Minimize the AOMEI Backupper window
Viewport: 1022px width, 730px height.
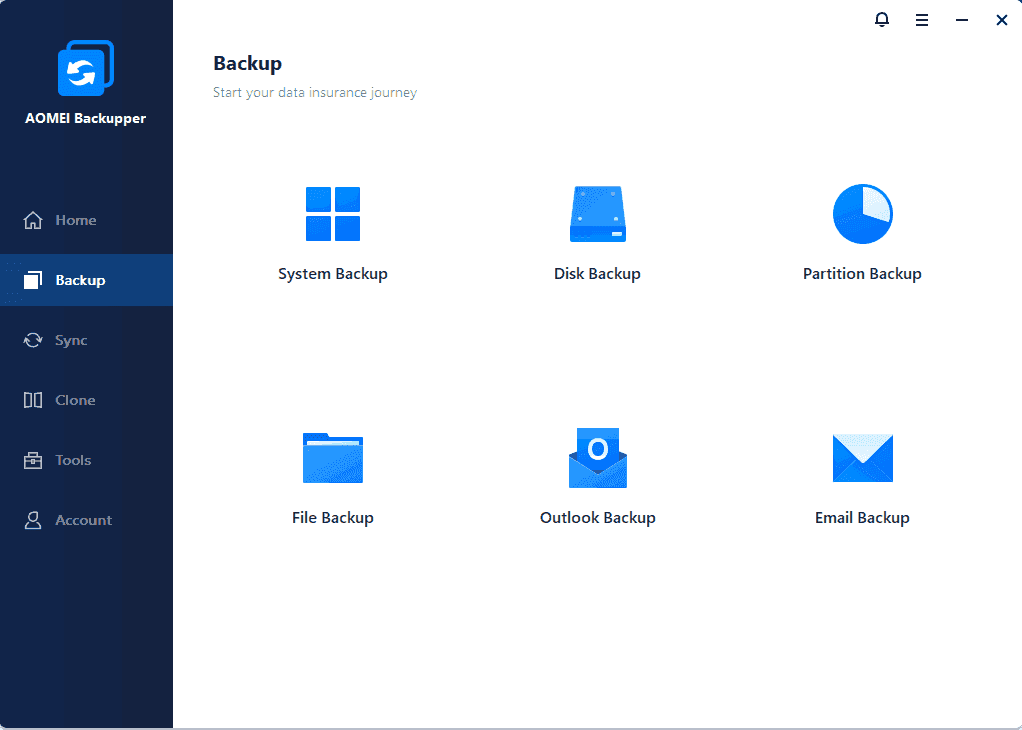coord(962,20)
